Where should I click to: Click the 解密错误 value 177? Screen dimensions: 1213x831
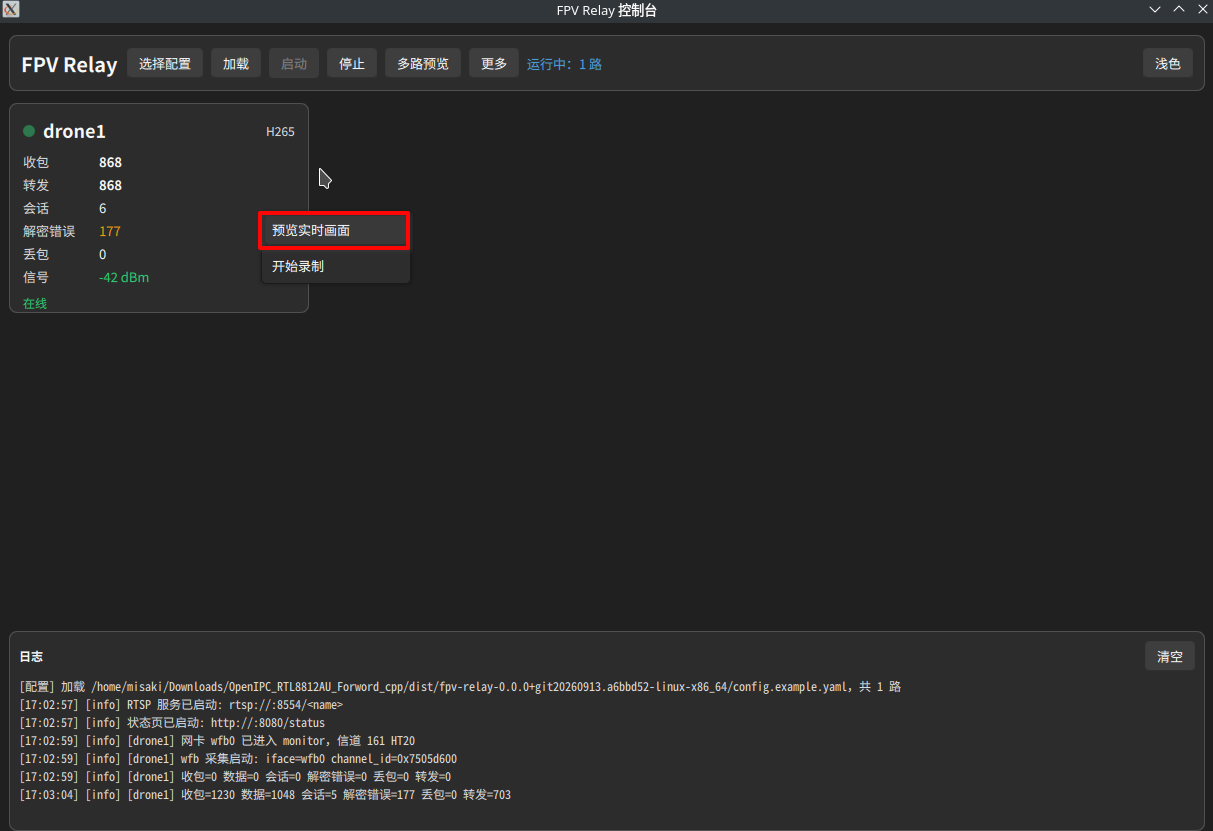point(110,231)
